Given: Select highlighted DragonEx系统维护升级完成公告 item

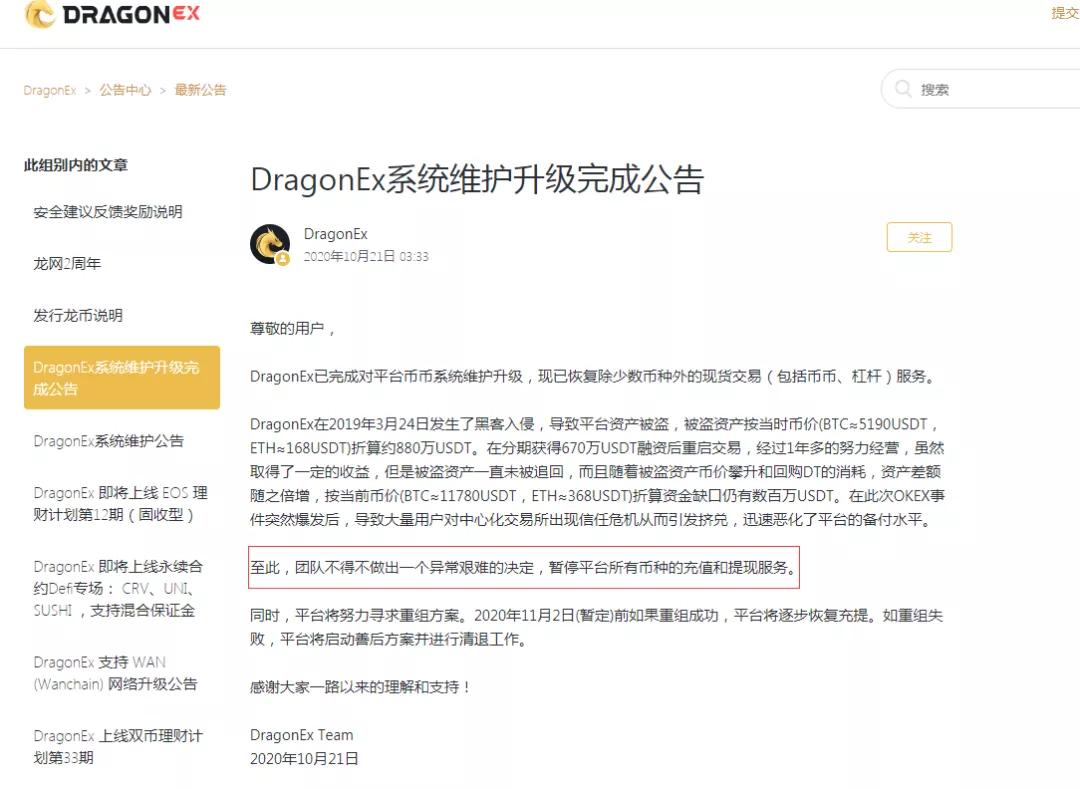Looking at the screenshot, I should (x=122, y=378).
